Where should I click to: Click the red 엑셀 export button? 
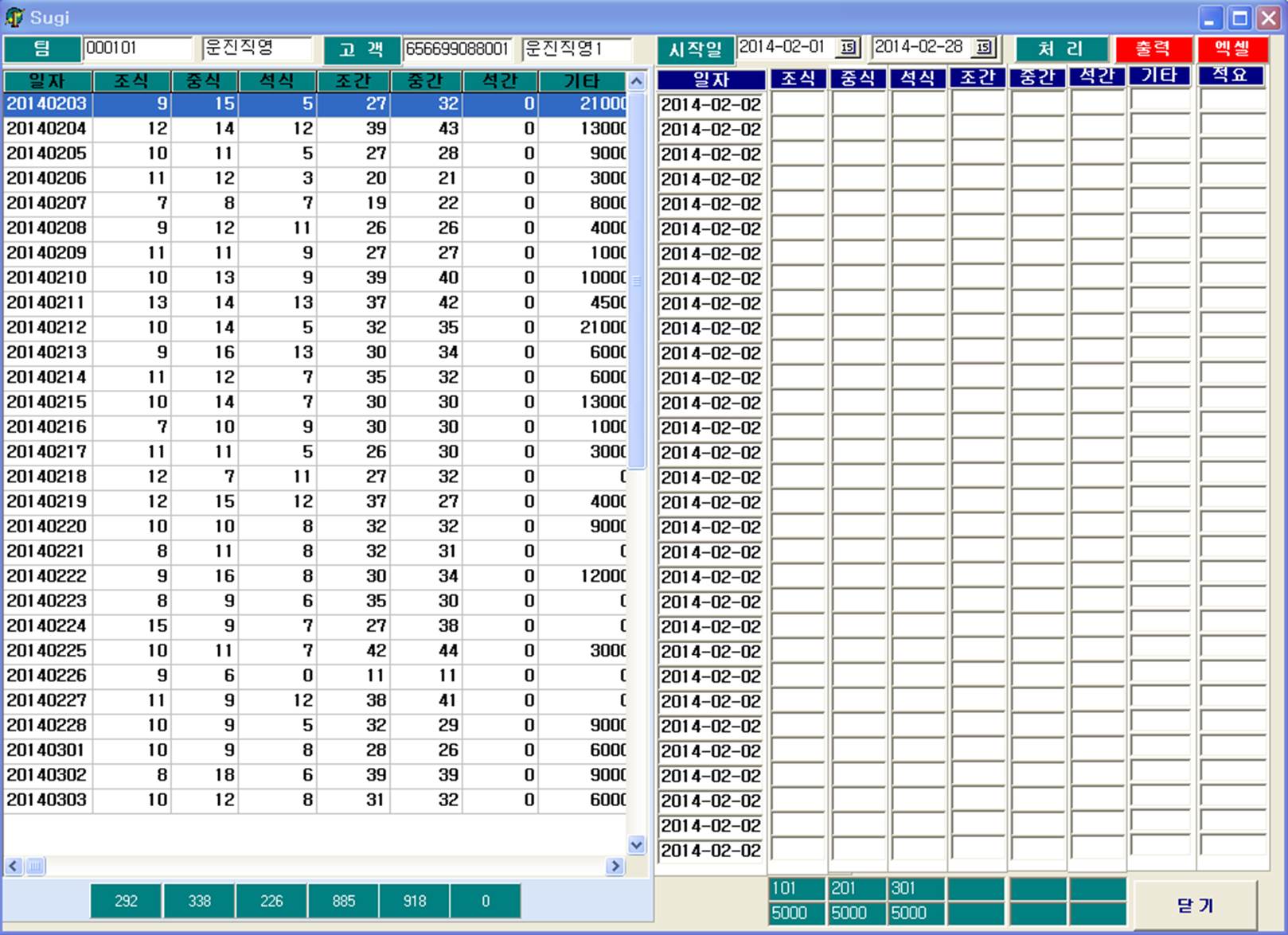1232,49
